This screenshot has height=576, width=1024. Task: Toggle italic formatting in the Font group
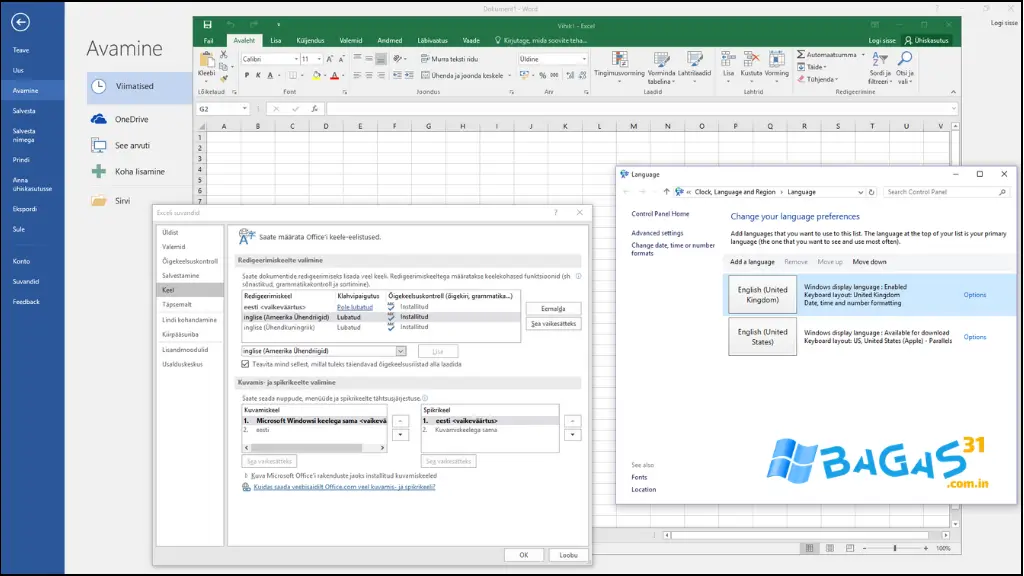click(x=257, y=75)
